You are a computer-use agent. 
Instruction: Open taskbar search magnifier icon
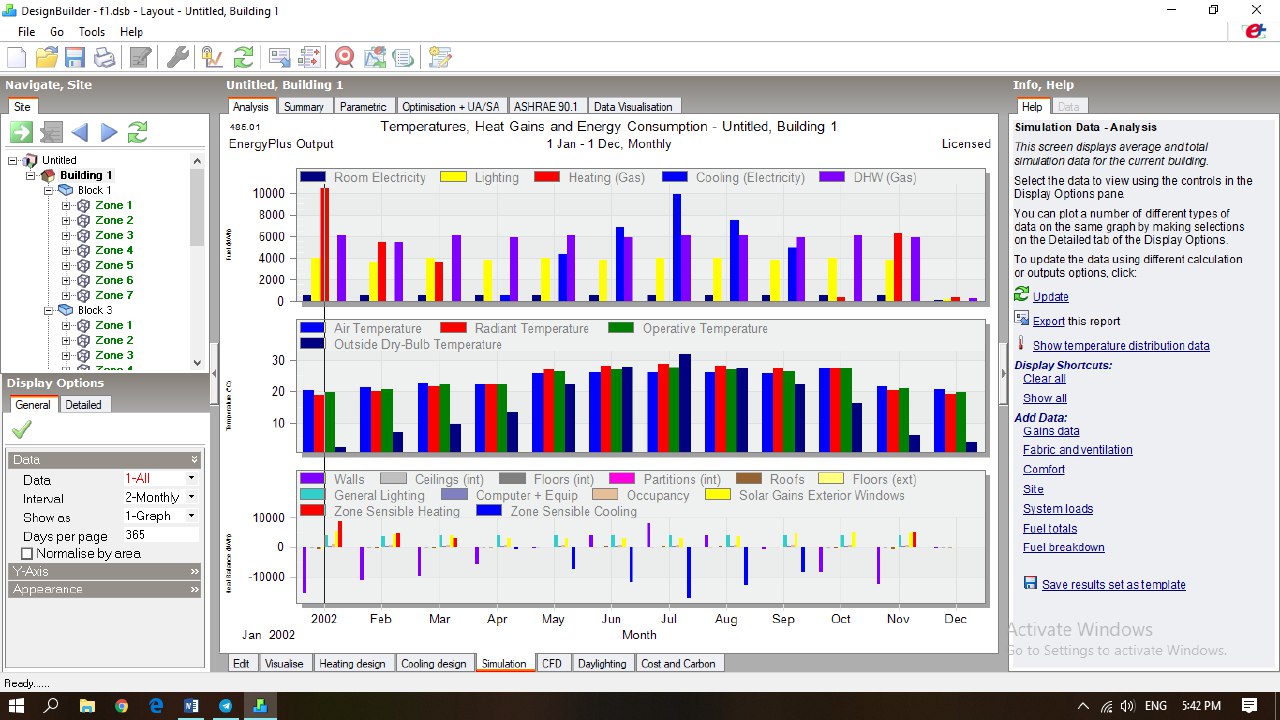[x=52, y=706]
